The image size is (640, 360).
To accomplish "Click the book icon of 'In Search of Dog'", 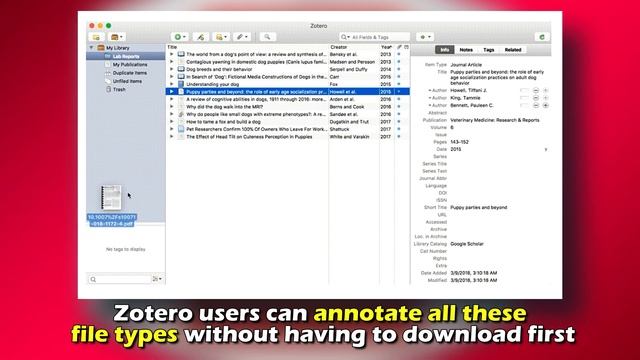I will point(181,77).
